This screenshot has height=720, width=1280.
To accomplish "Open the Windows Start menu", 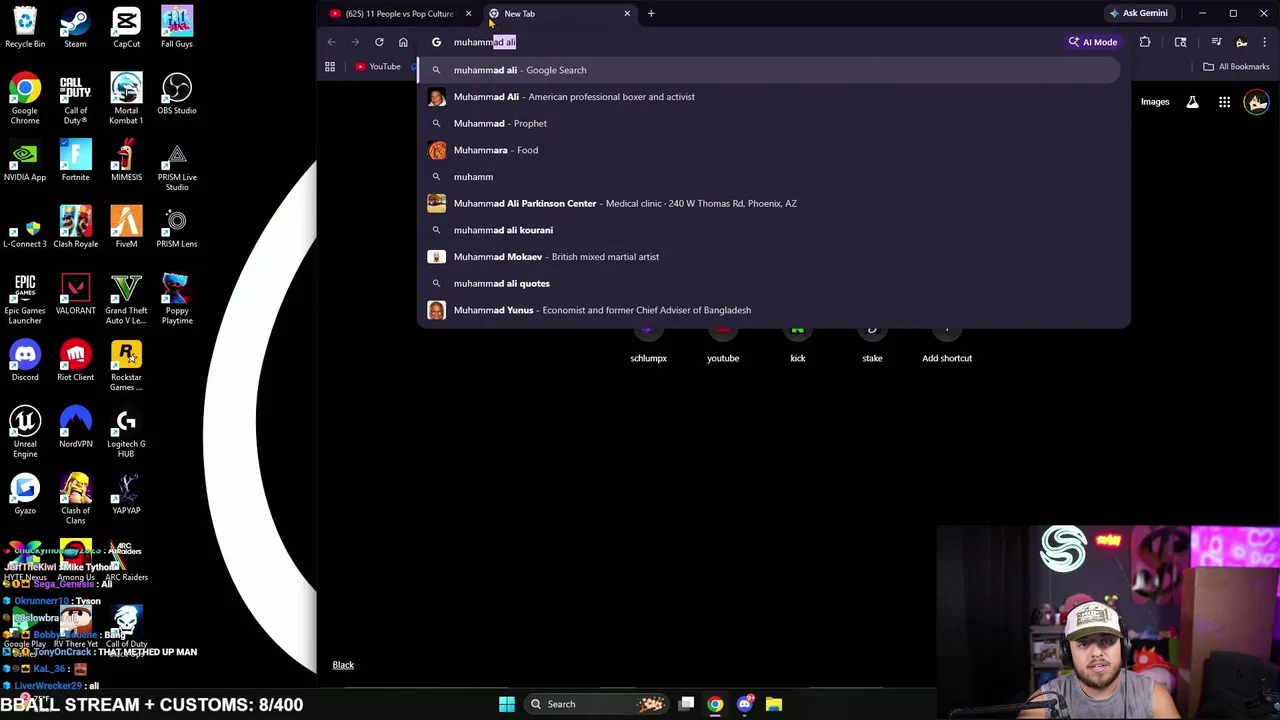I will 507,704.
